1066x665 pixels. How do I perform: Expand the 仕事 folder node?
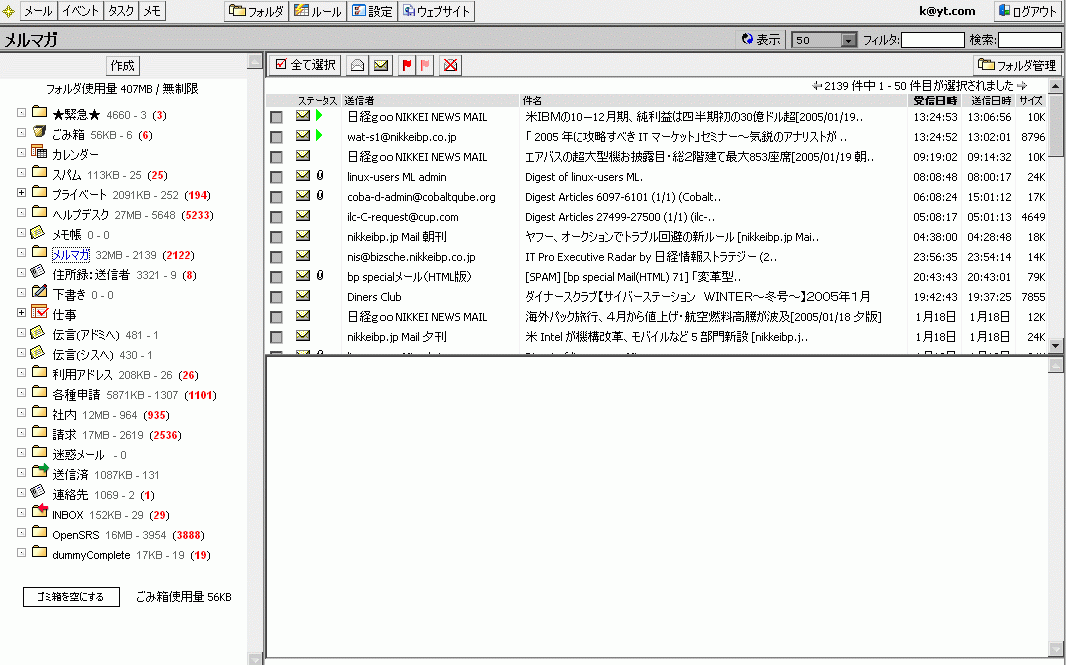(21, 313)
